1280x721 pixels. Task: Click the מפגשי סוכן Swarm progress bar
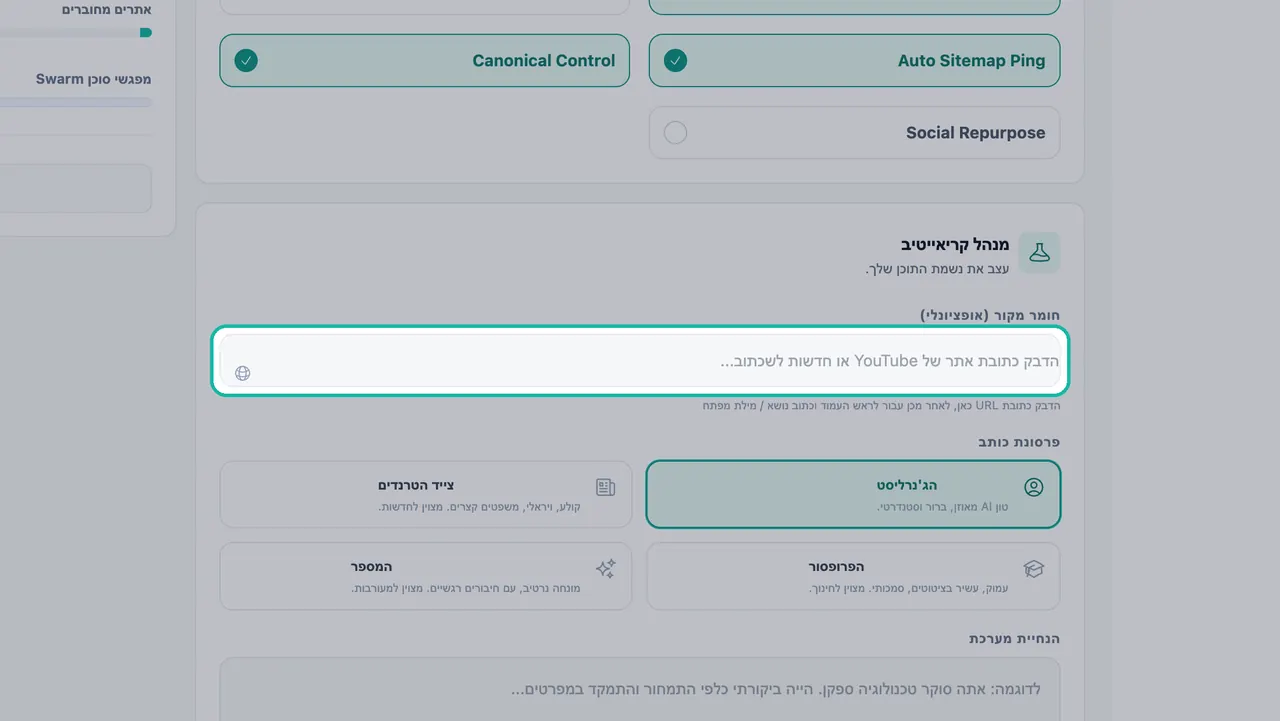(x=76, y=102)
